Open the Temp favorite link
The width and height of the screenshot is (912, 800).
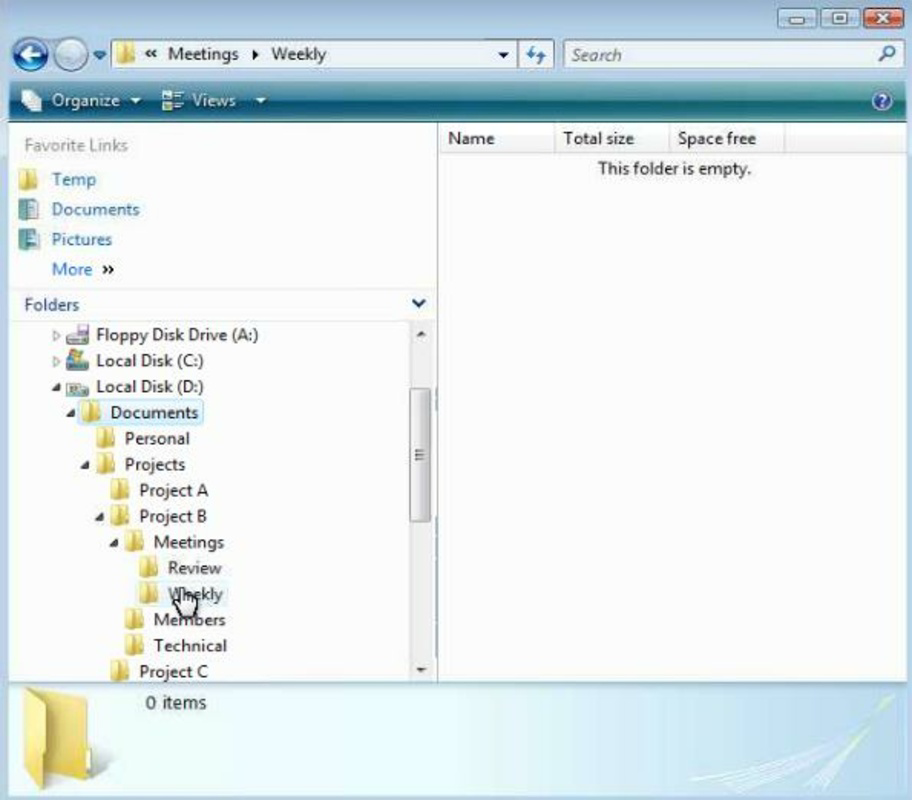(74, 180)
